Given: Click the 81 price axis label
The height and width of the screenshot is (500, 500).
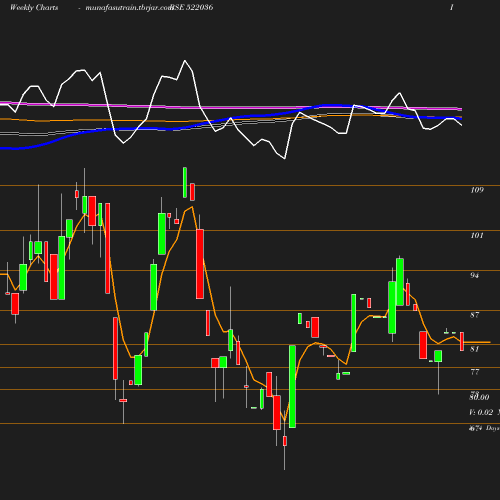Looking at the screenshot, I should tap(474, 349).
